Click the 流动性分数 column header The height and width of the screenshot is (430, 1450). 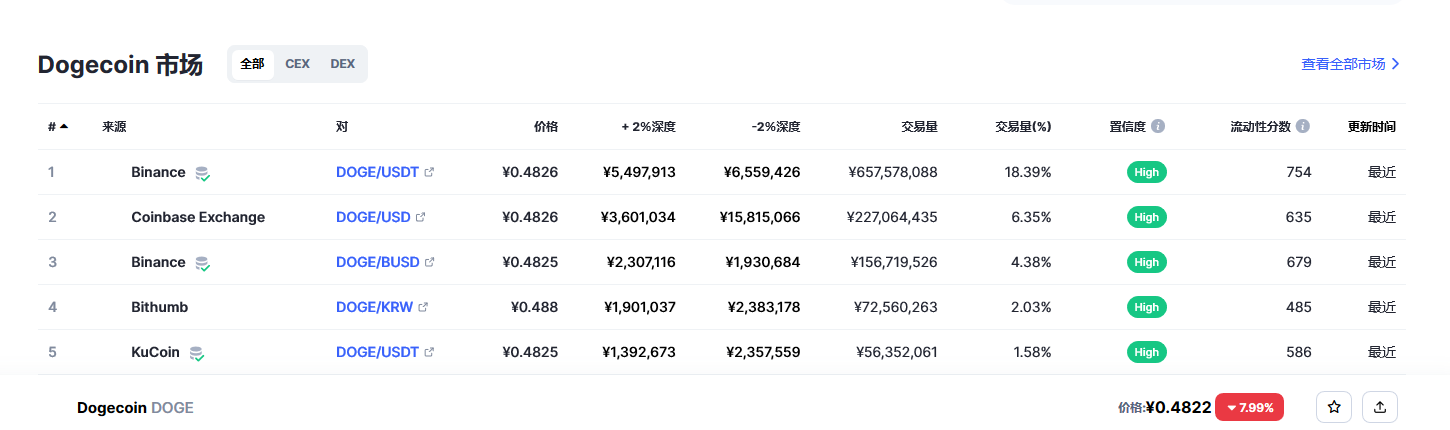tap(1260, 127)
